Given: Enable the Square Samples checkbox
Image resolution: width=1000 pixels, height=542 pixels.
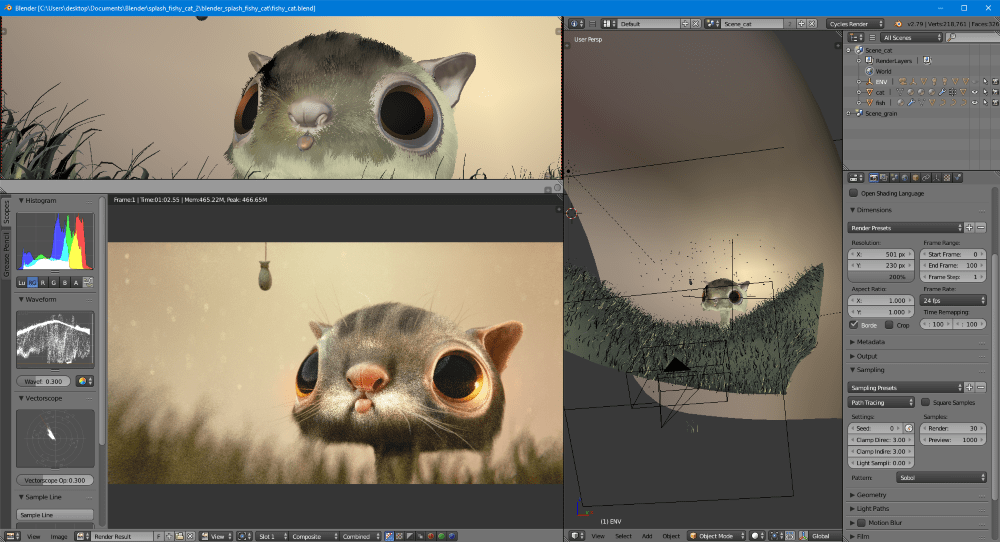Looking at the screenshot, I should pos(925,402).
